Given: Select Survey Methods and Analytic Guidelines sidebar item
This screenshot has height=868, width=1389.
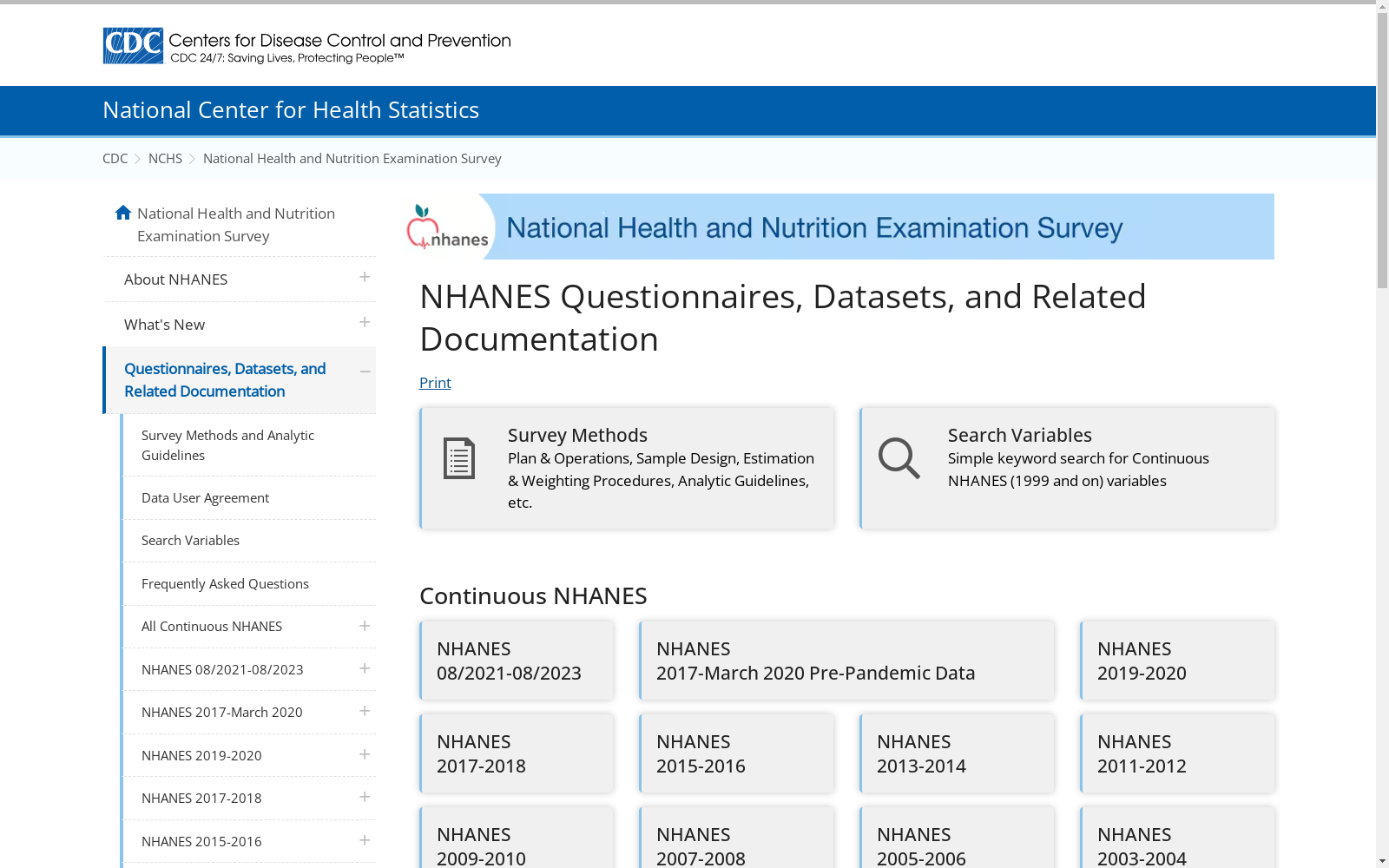Looking at the screenshot, I should point(227,445).
